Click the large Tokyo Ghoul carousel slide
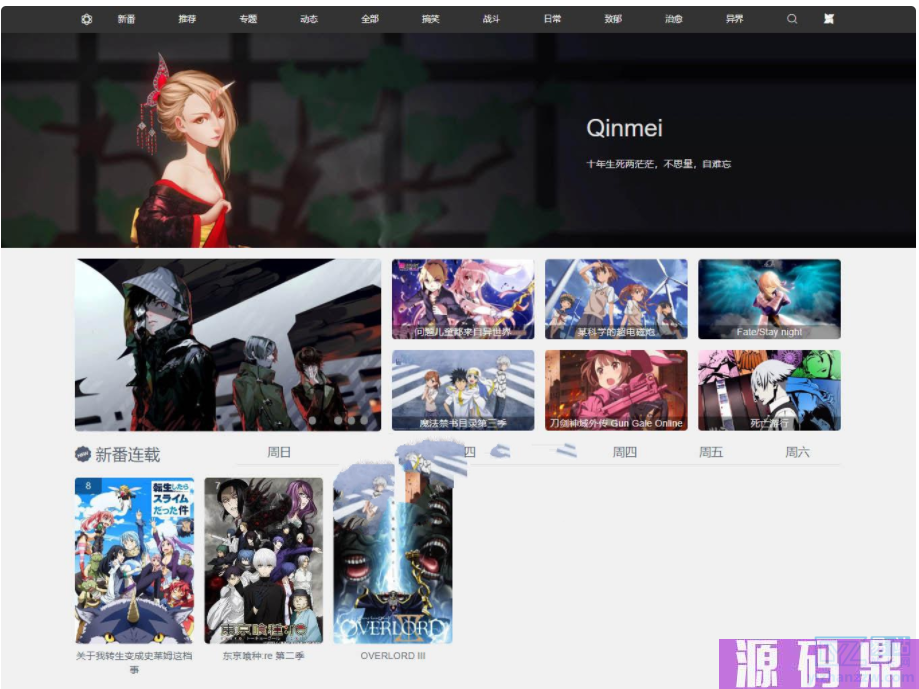 228,344
